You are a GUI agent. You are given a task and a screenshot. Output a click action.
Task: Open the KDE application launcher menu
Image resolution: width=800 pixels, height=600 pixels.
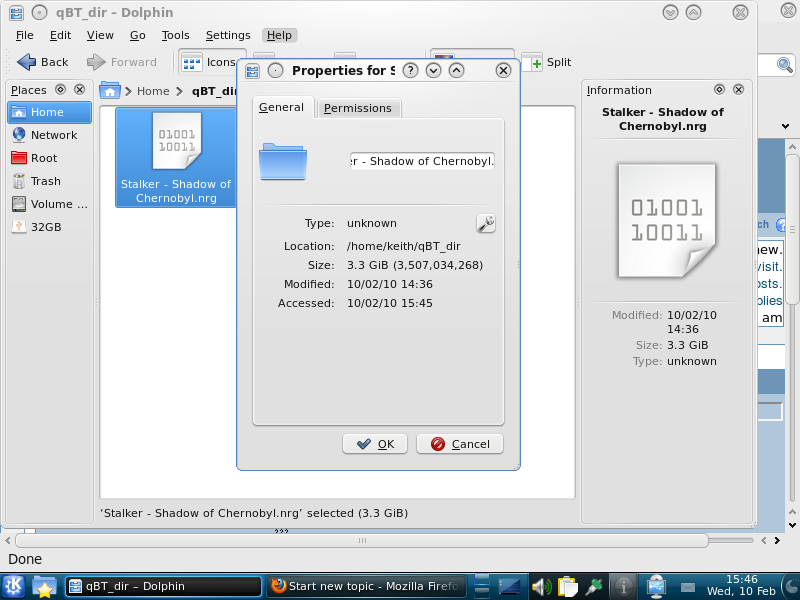point(15,586)
